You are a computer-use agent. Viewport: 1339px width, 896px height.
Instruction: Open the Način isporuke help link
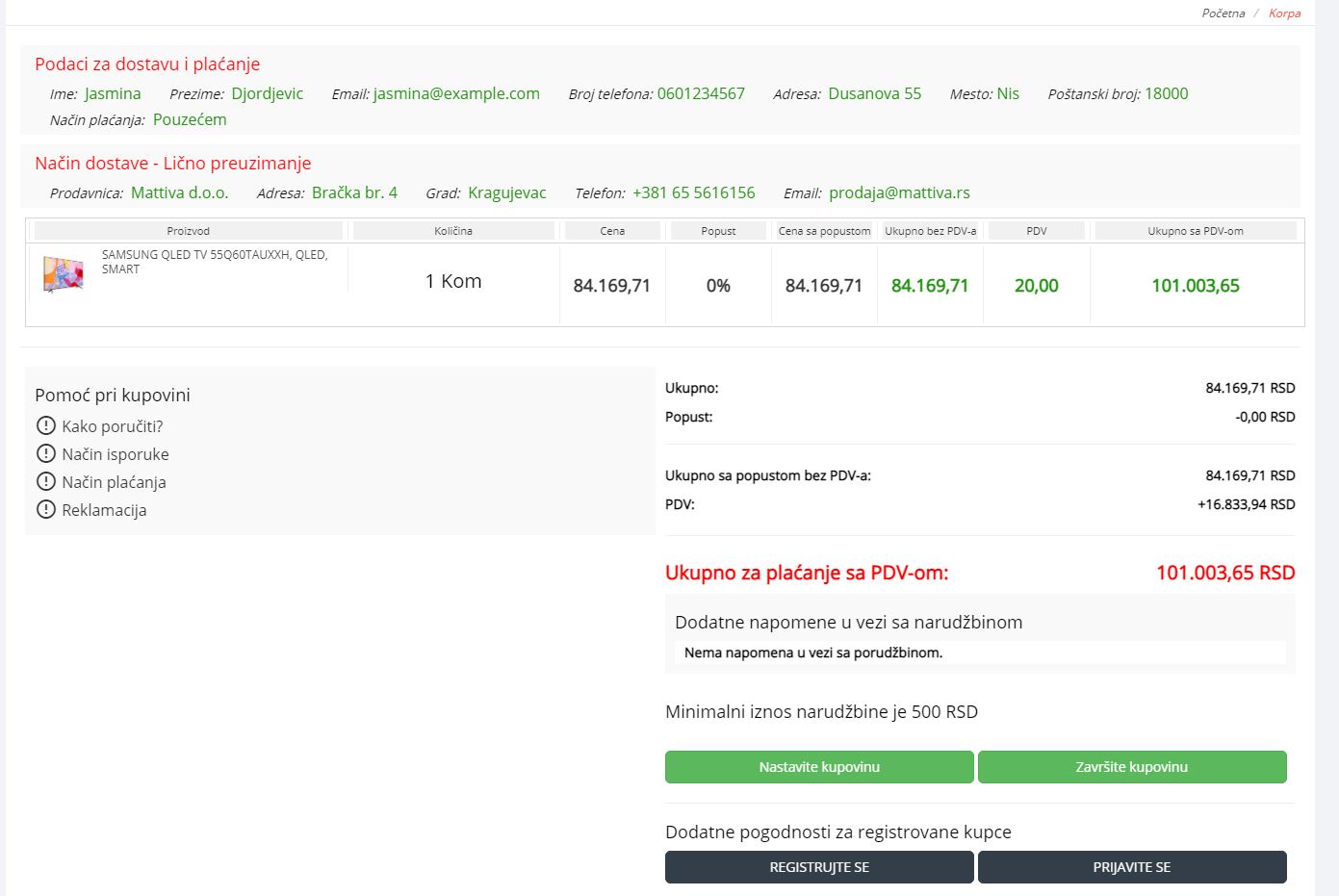116,454
